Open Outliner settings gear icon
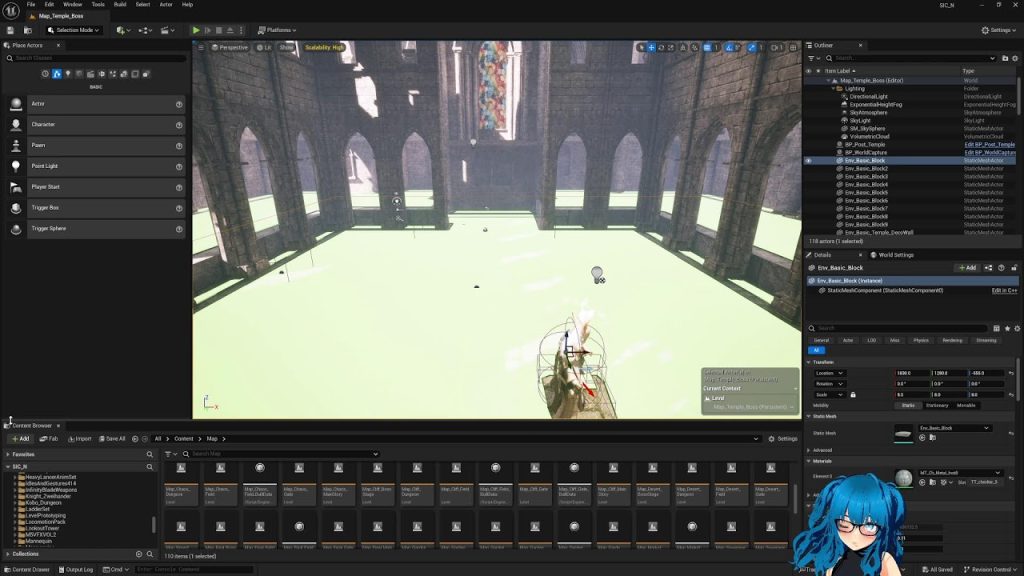Viewport: 1024px width, 576px height. click(1013, 58)
